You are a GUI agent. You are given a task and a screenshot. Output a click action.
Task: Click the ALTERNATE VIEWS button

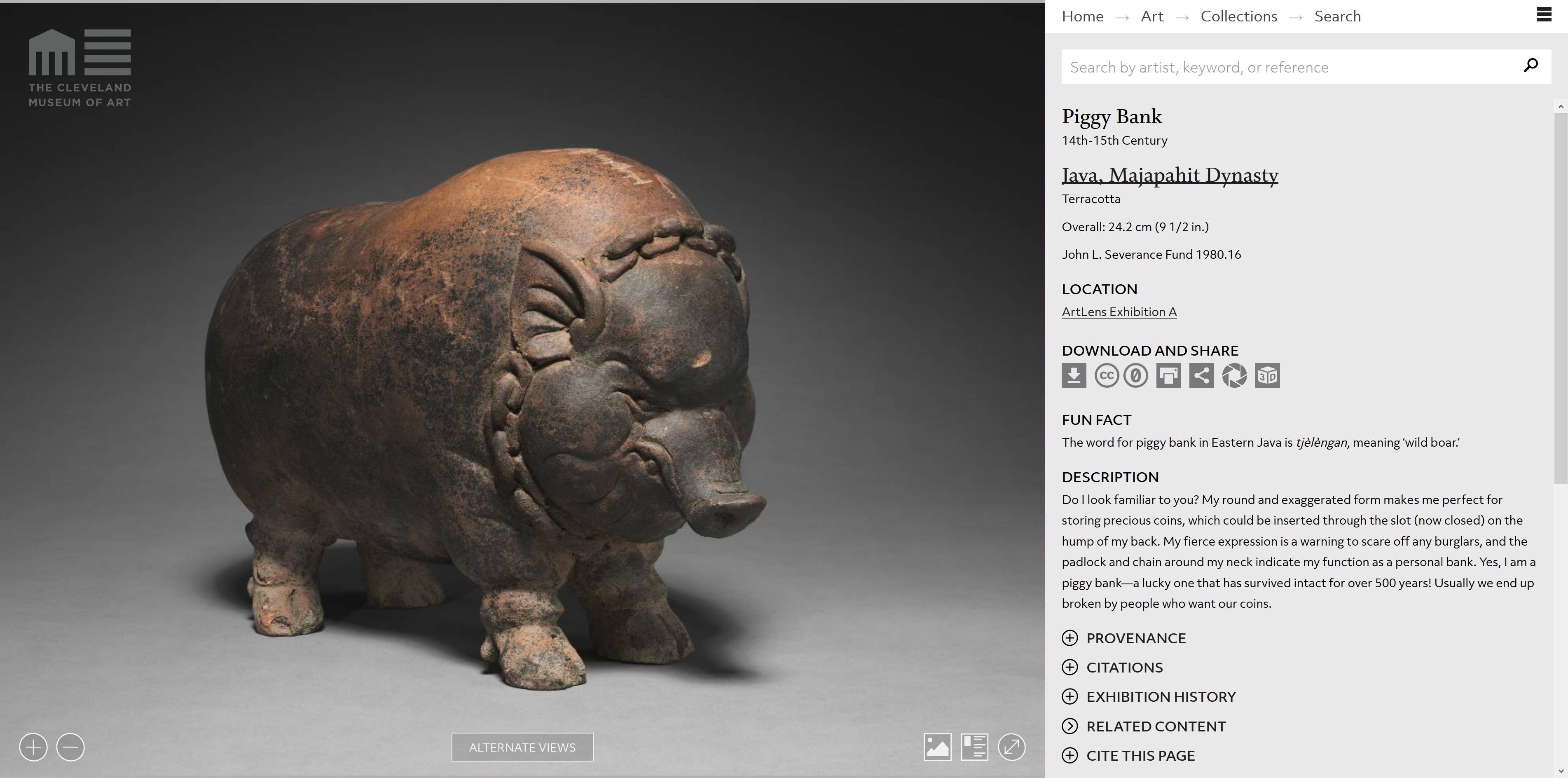point(522,747)
